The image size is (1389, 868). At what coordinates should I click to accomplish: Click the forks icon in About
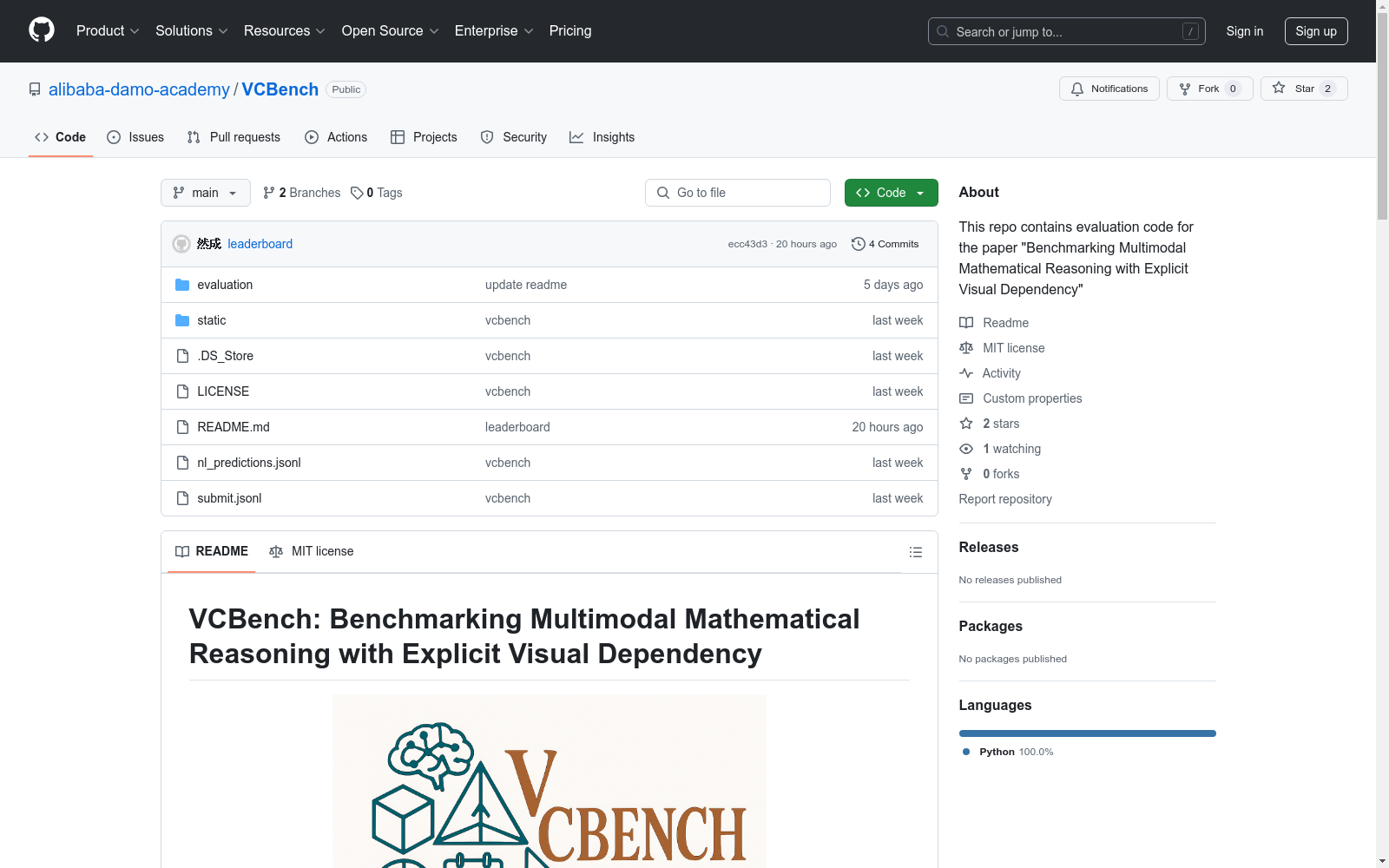966,474
